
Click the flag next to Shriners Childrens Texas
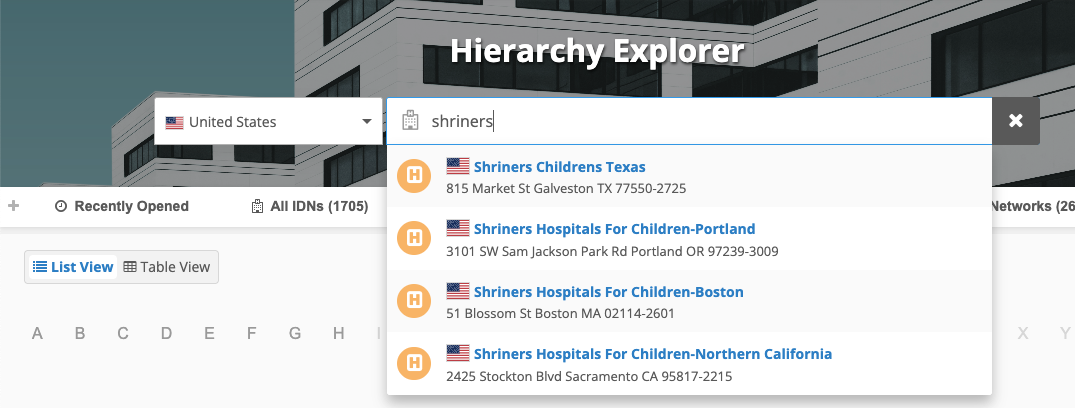(458, 166)
